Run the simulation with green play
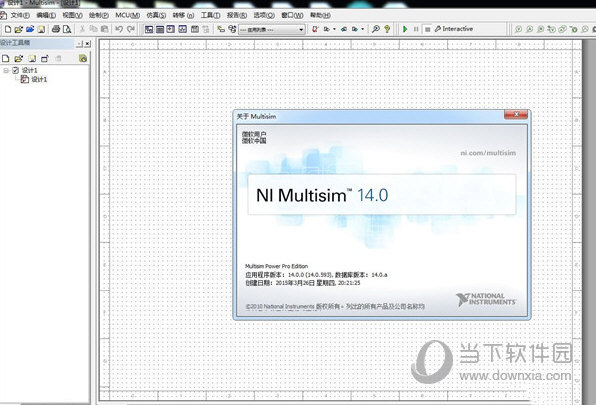The height and width of the screenshot is (405, 596). point(405,29)
